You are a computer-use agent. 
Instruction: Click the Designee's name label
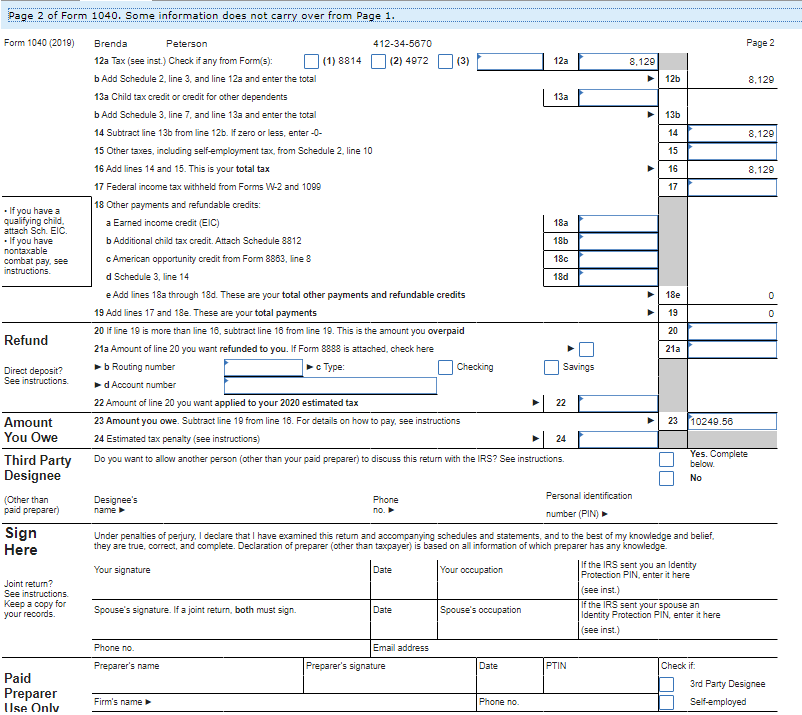tap(116, 505)
